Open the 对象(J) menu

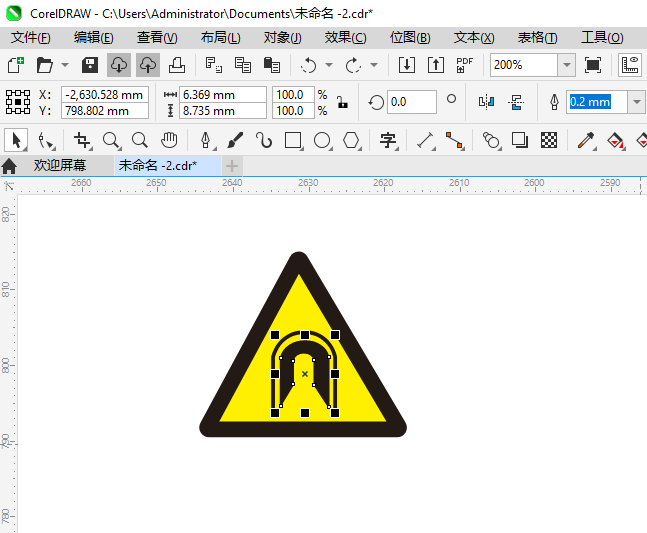click(283, 38)
